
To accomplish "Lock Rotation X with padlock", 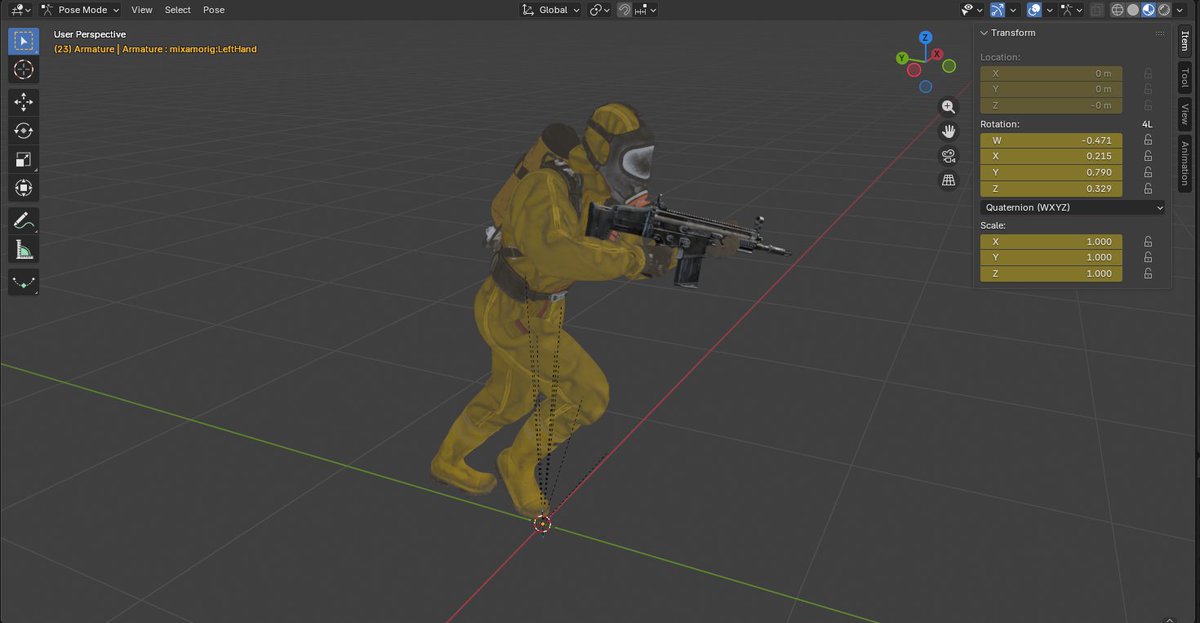I will [x=1148, y=156].
